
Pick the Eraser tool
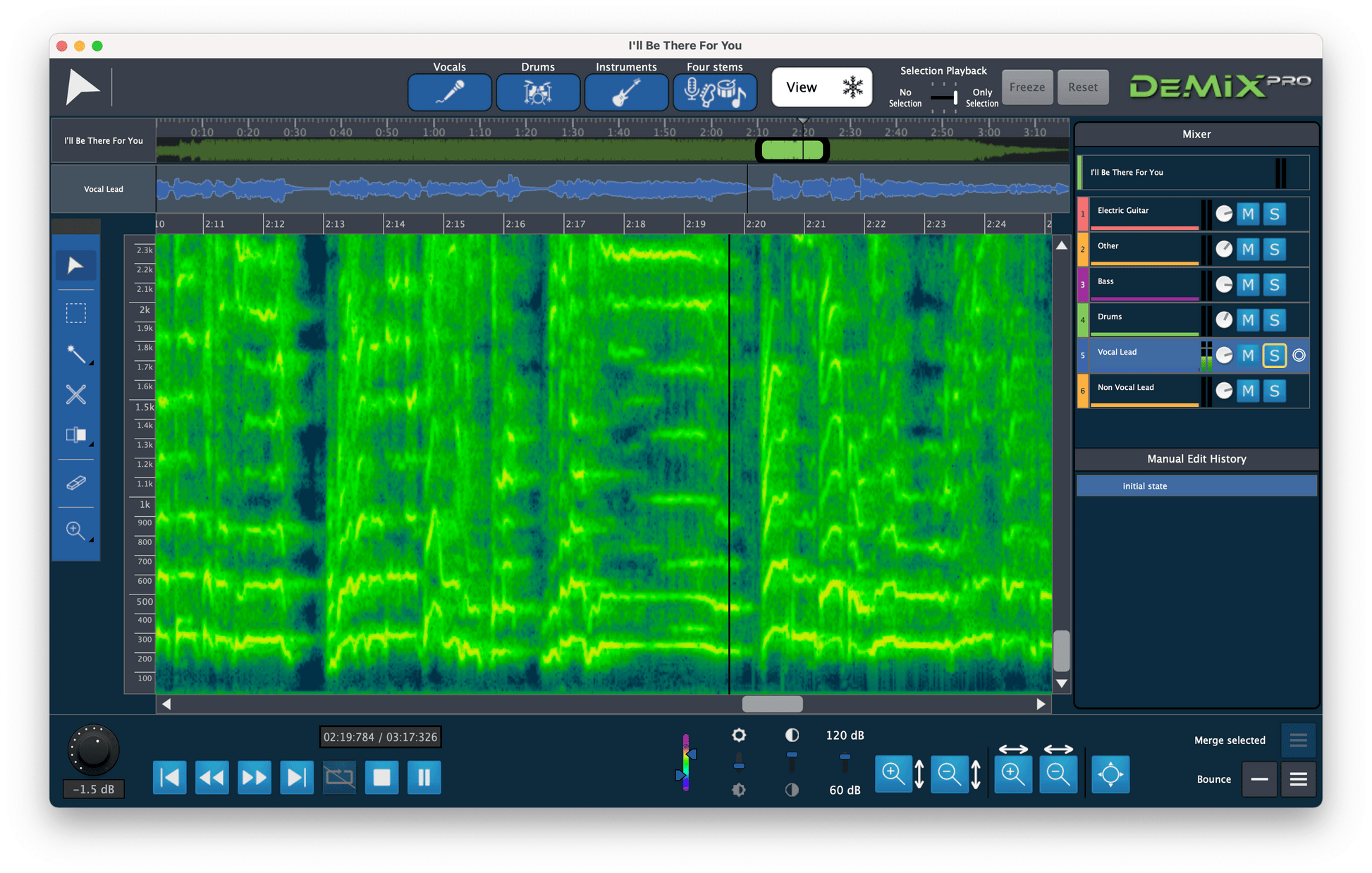pyautogui.click(x=75, y=482)
